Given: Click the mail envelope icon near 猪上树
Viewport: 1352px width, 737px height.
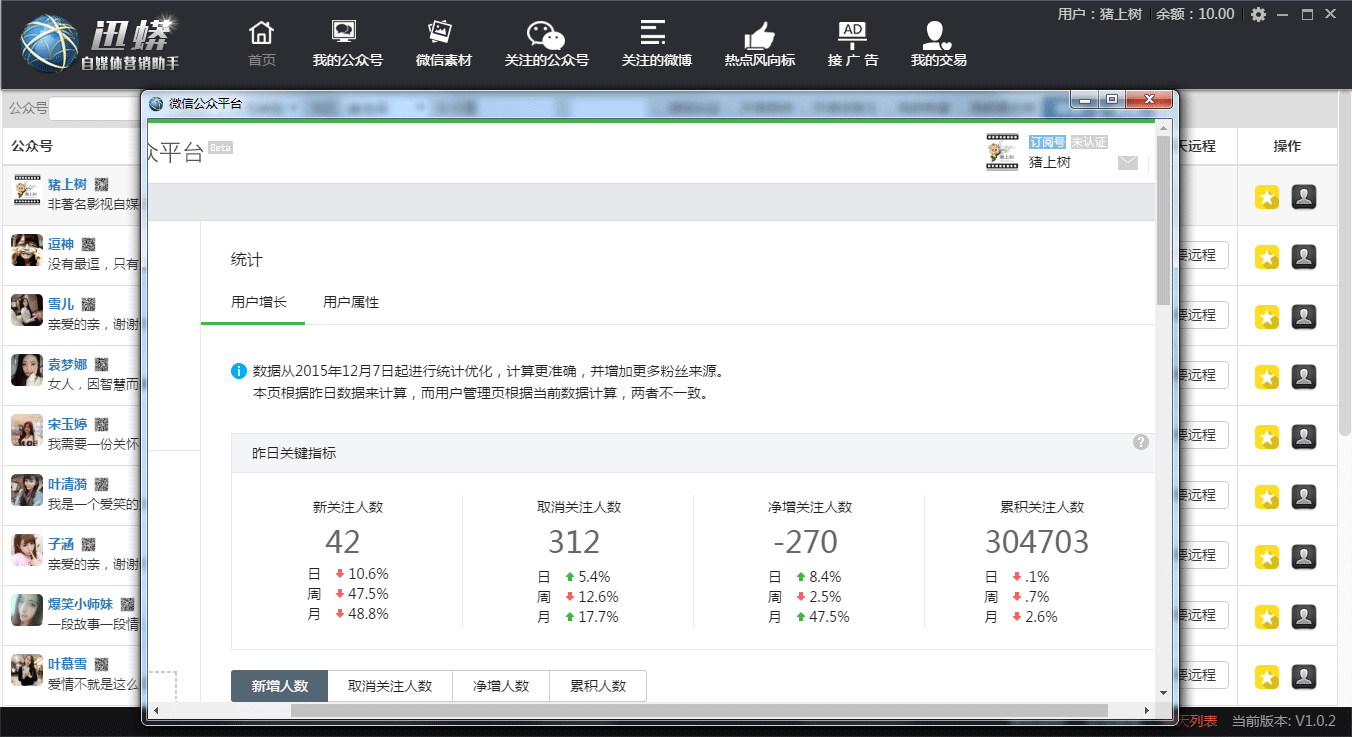Looking at the screenshot, I should [1127, 163].
